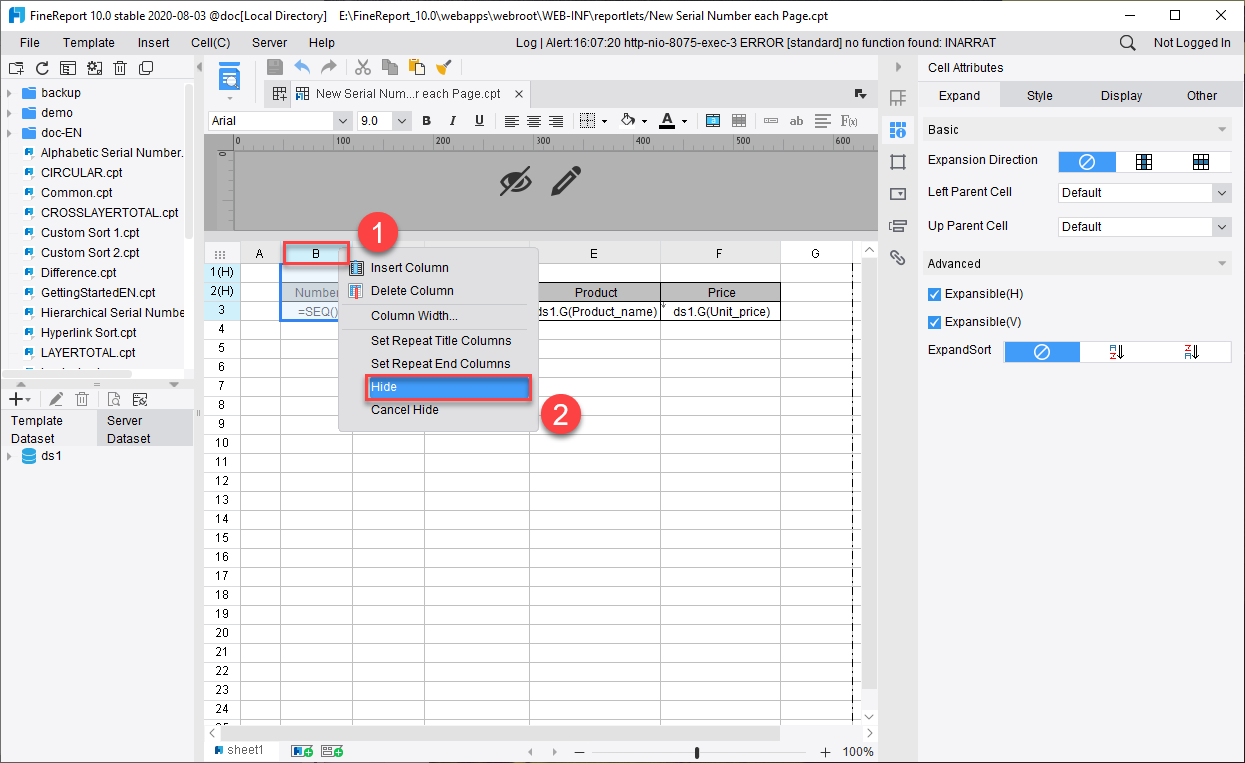Open the search magnifier icon

click(x=1127, y=43)
